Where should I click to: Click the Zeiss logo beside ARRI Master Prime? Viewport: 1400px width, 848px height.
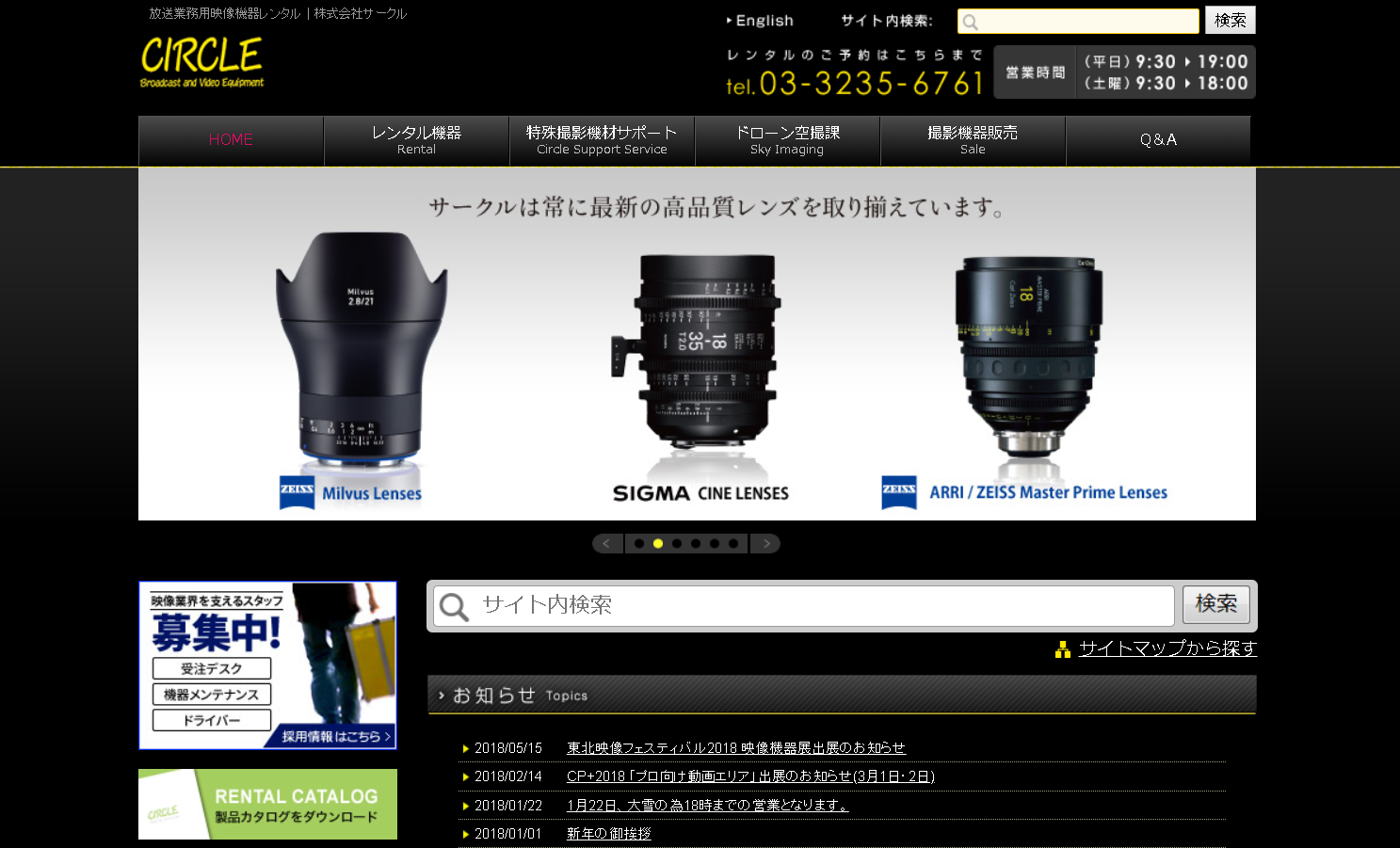tap(899, 492)
